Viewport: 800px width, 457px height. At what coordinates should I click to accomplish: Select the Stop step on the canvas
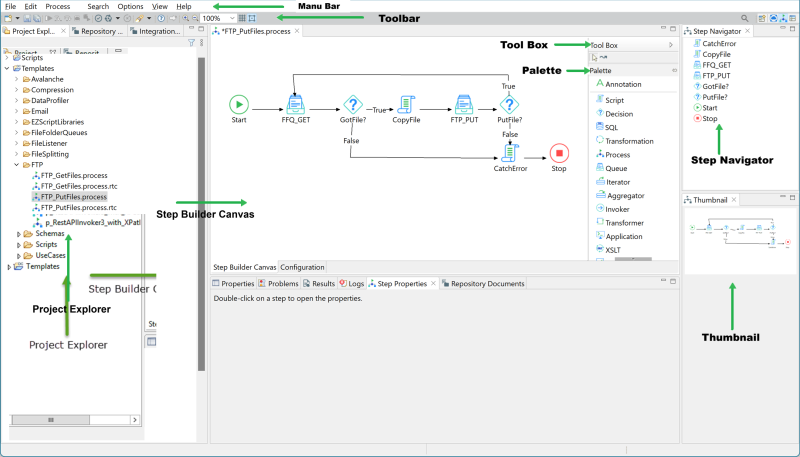coord(559,153)
